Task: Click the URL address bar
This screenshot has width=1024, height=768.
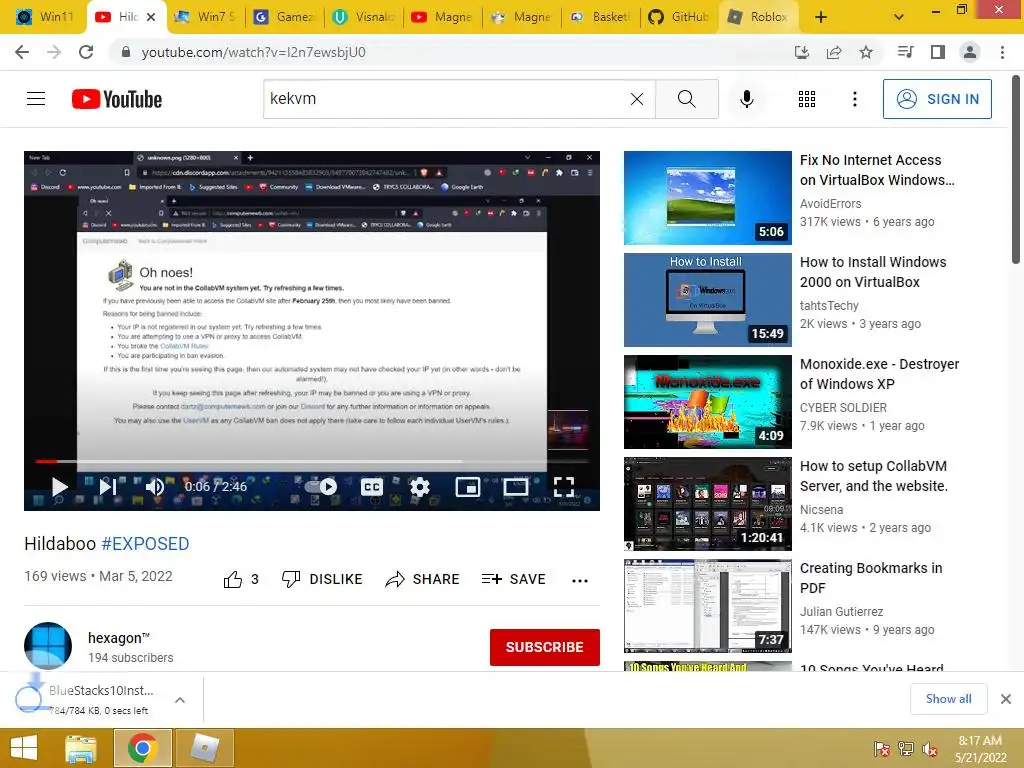Action: (451, 52)
